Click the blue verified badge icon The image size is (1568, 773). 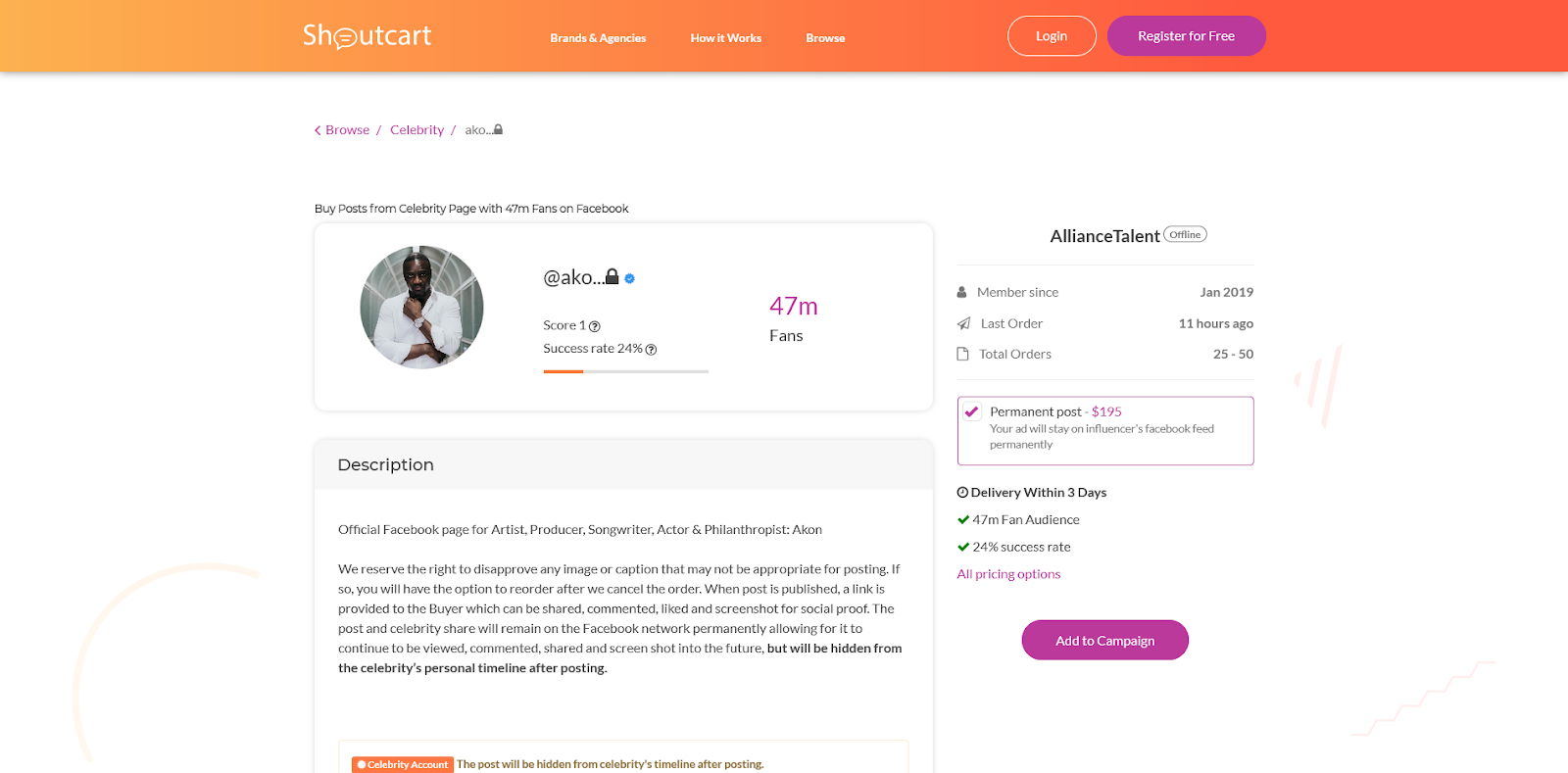[x=630, y=278]
